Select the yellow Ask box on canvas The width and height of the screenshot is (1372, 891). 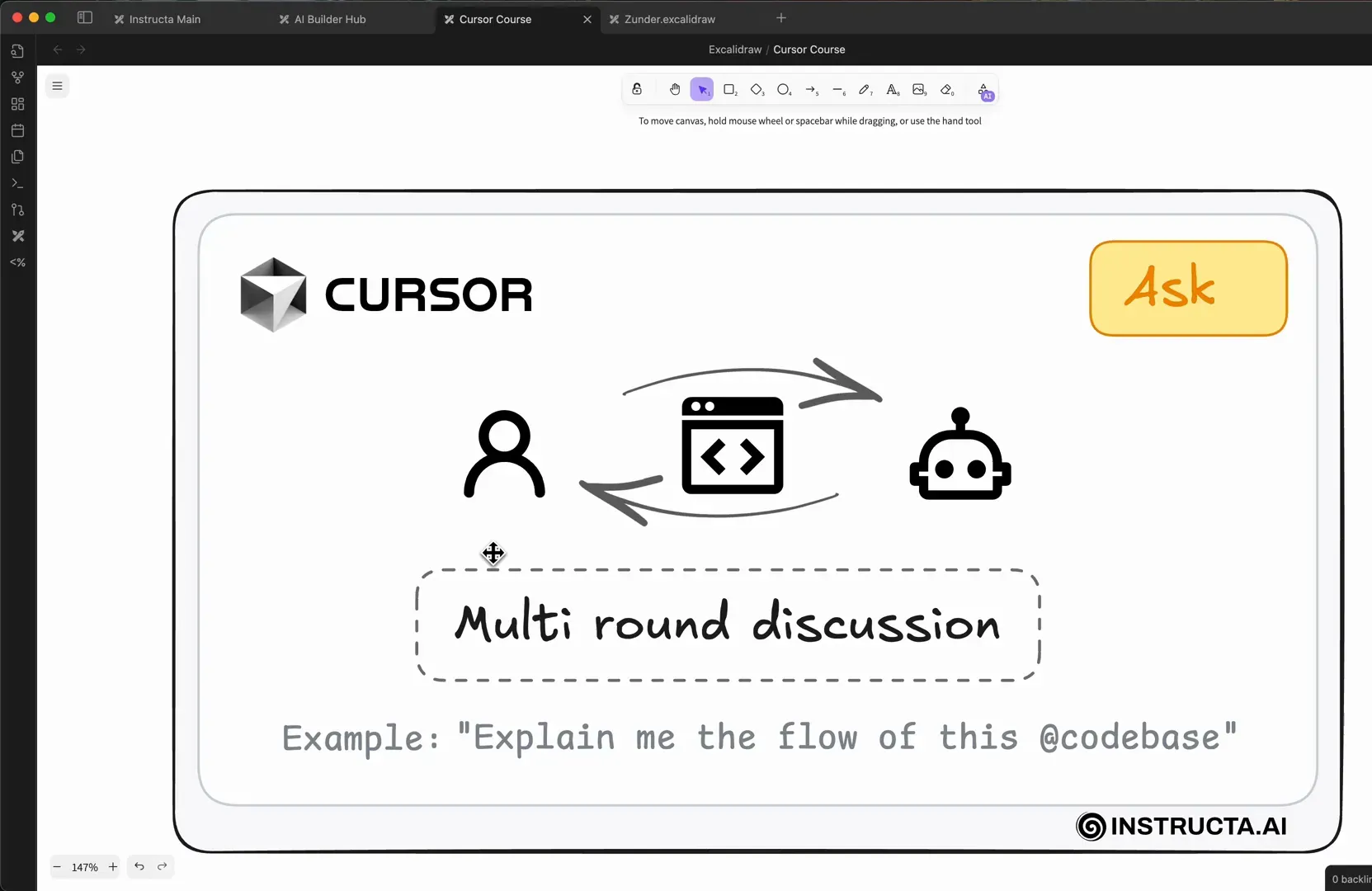tap(1188, 289)
